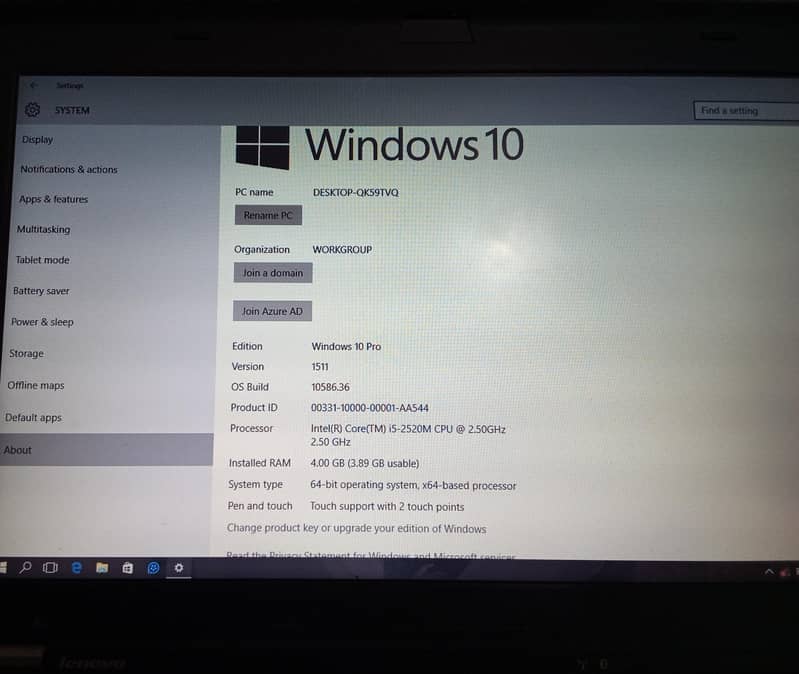
Task: Open File Explorer from the taskbar
Action: [x=102, y=568]
